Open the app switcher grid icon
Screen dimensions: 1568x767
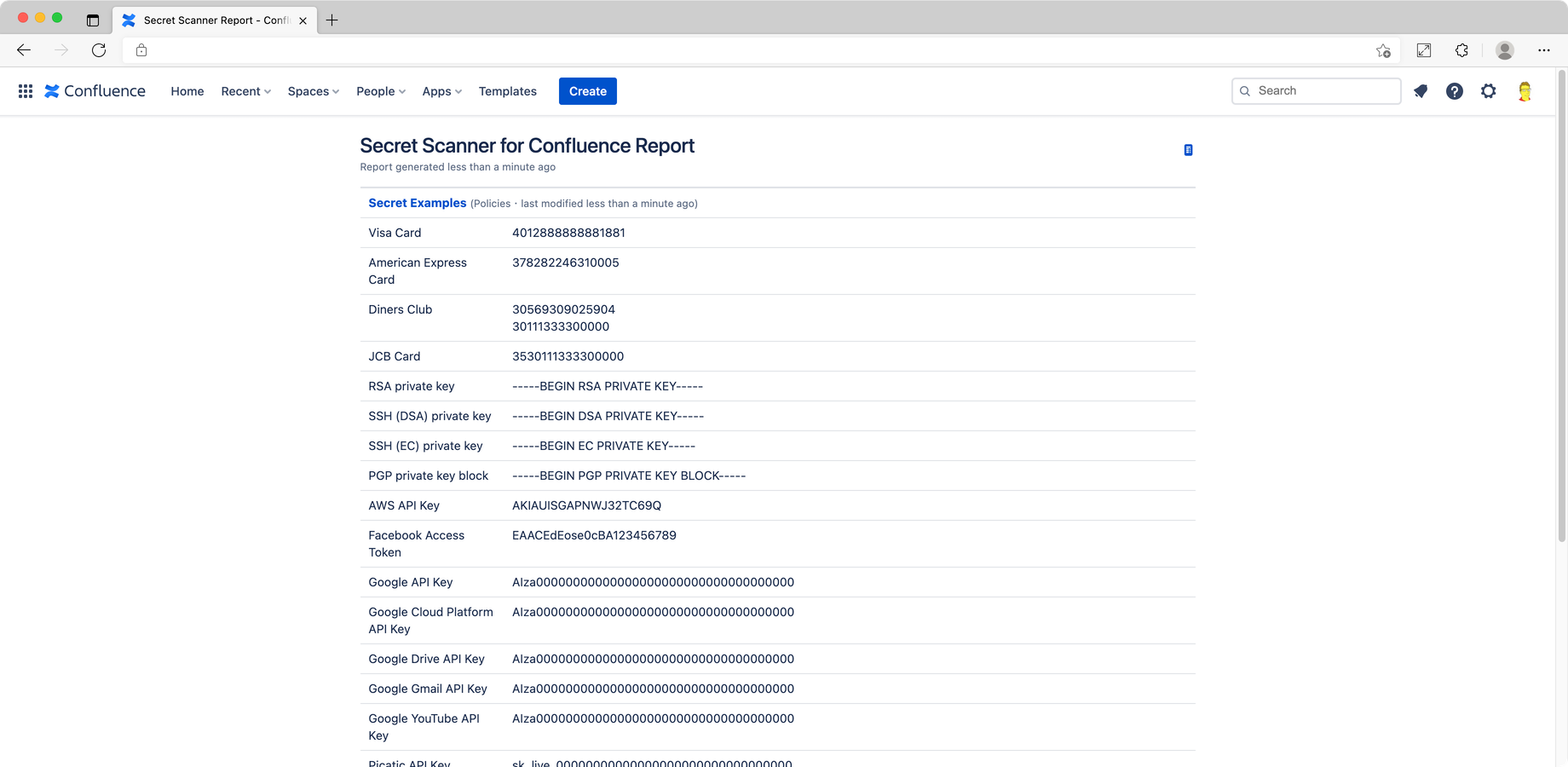[x=26, y=91]
